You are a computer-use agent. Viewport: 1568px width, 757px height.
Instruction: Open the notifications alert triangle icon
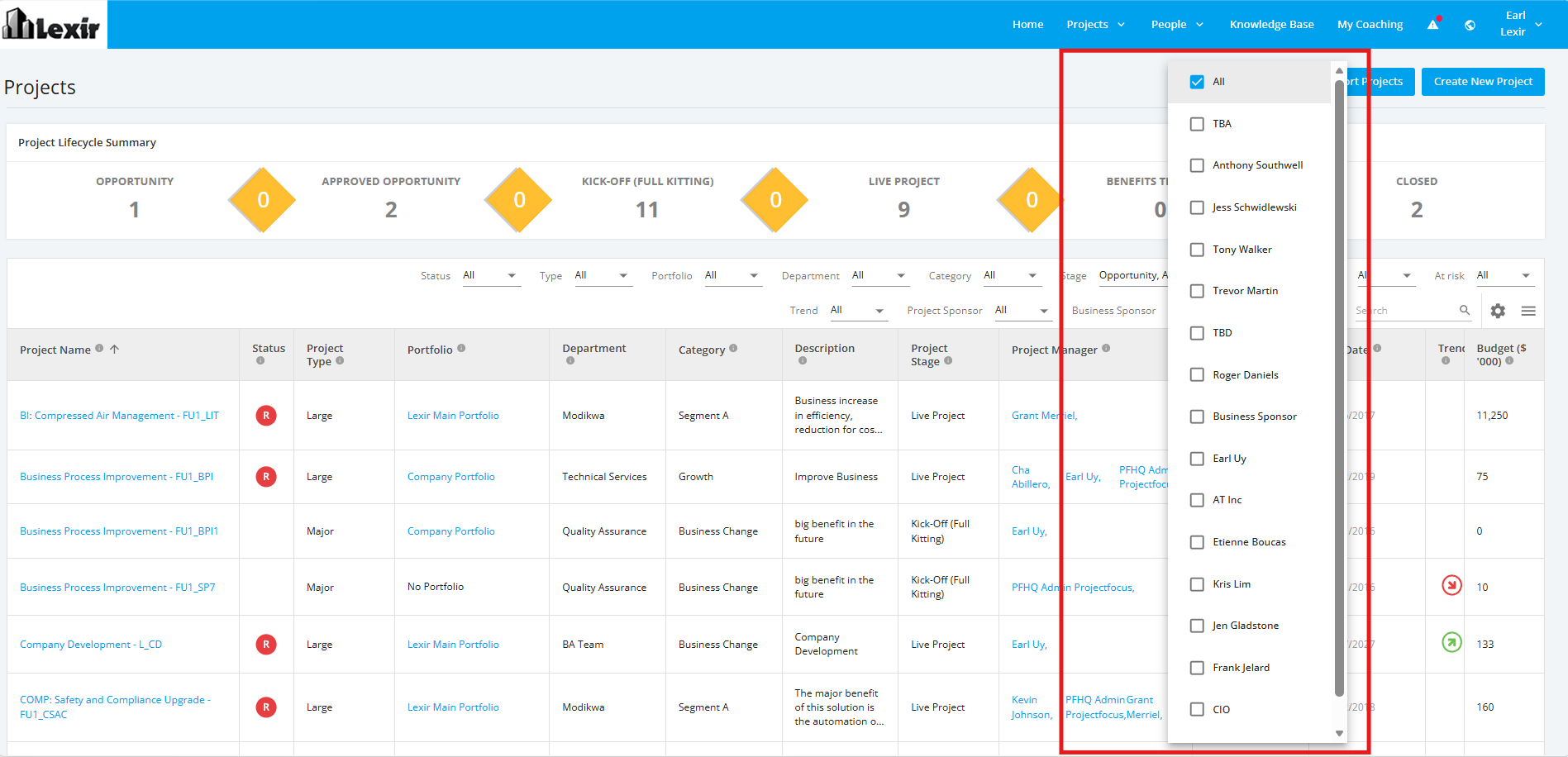pos(1433,25)
